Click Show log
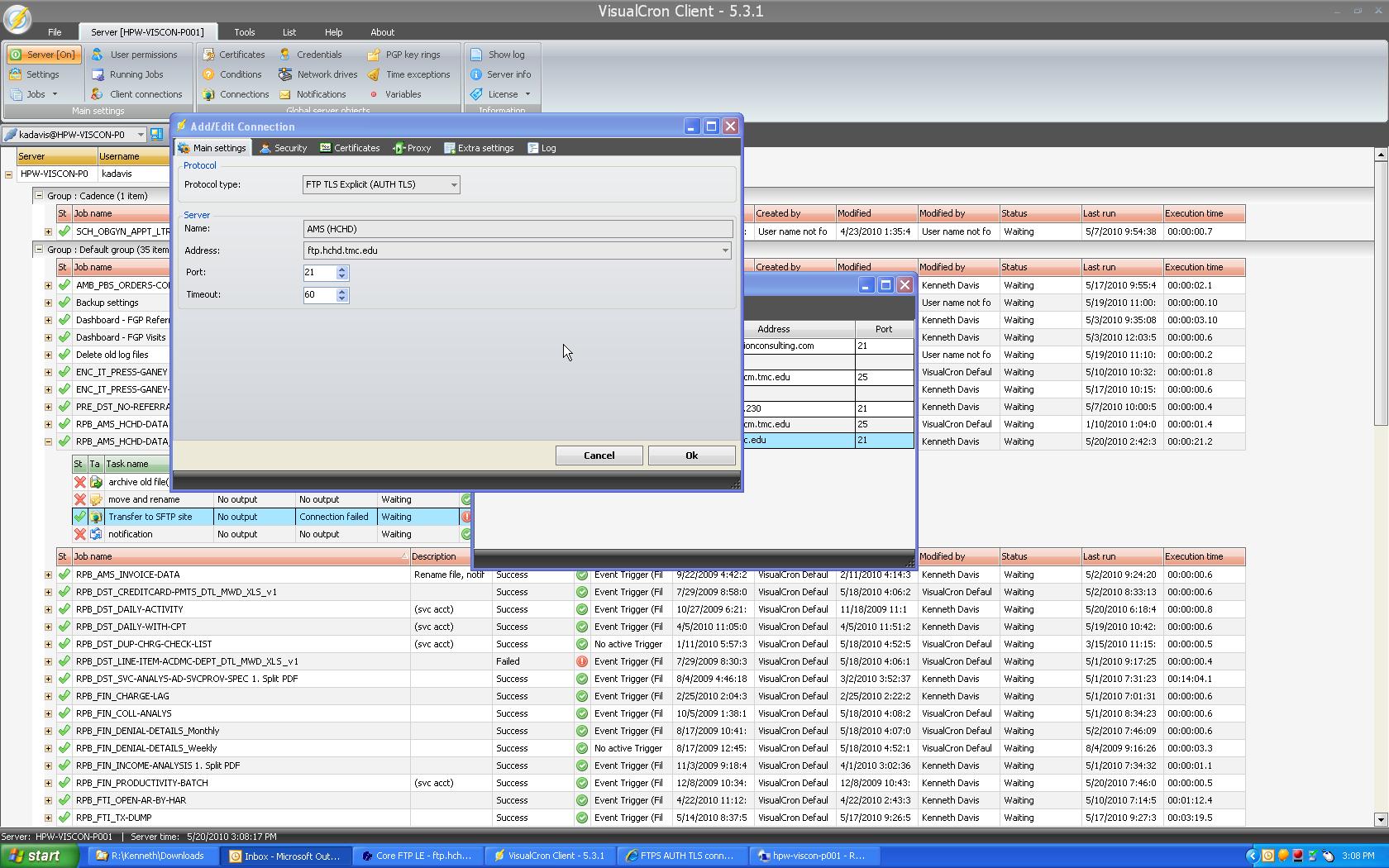The width and height of the screenshot is (1389, 868). coord(498,55)
